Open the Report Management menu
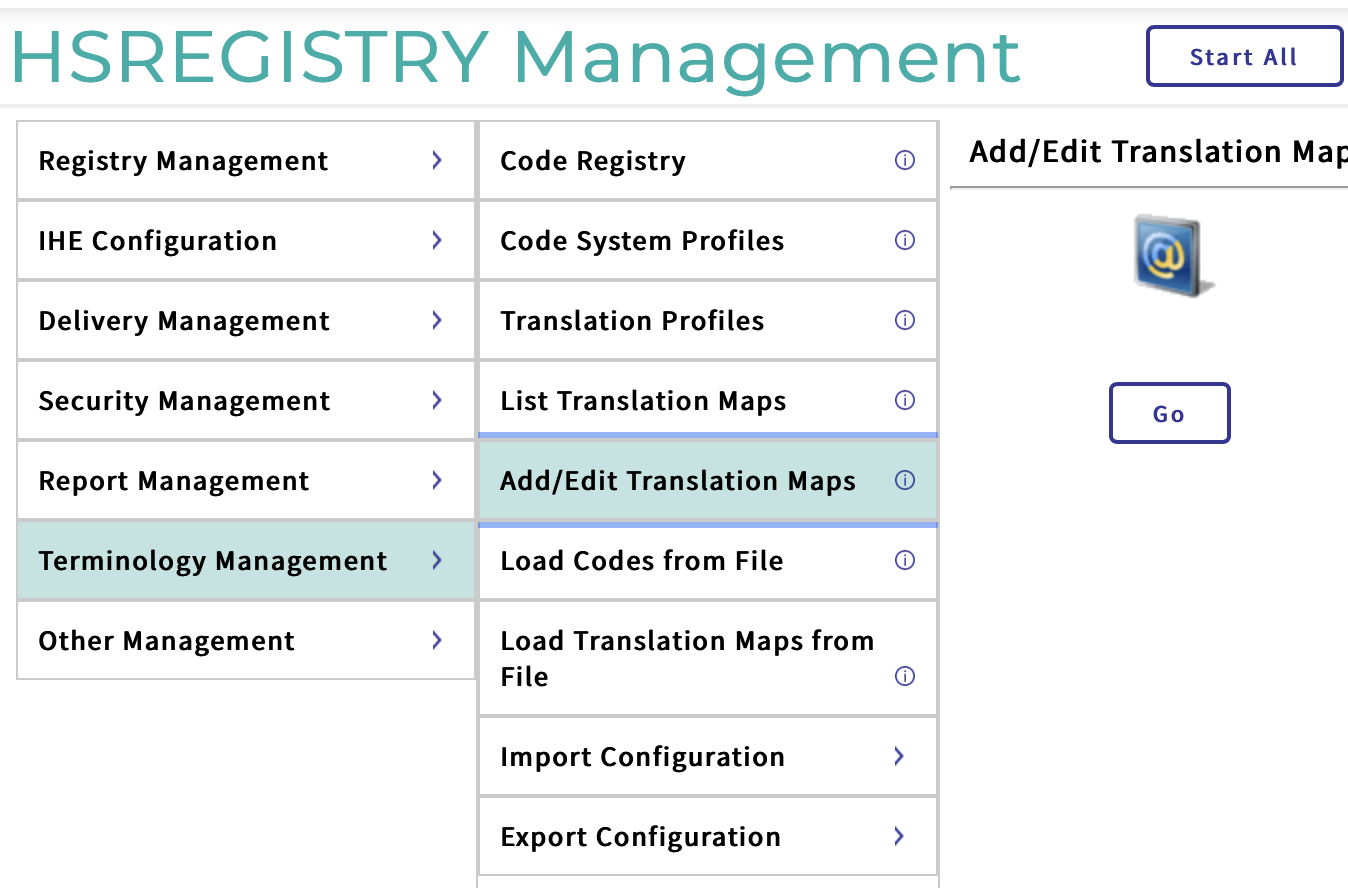Viewport: 1348px width, 888px height. click(174, 481)
